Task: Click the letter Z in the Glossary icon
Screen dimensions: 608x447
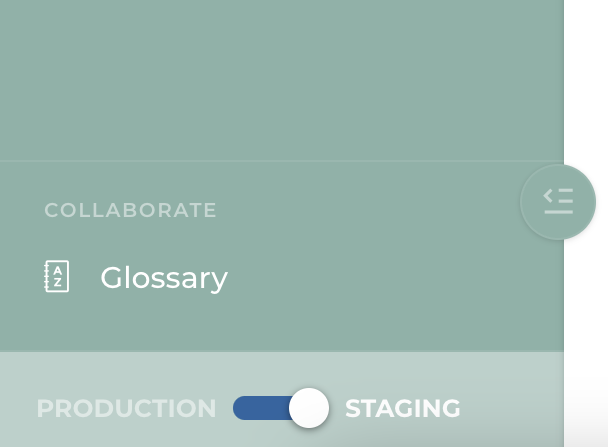Action: click(58, 283)
